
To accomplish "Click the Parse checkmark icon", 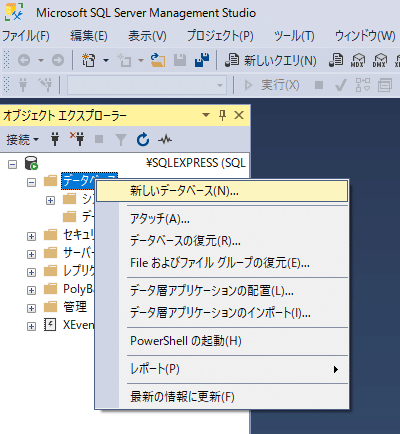I will (341, 85).
